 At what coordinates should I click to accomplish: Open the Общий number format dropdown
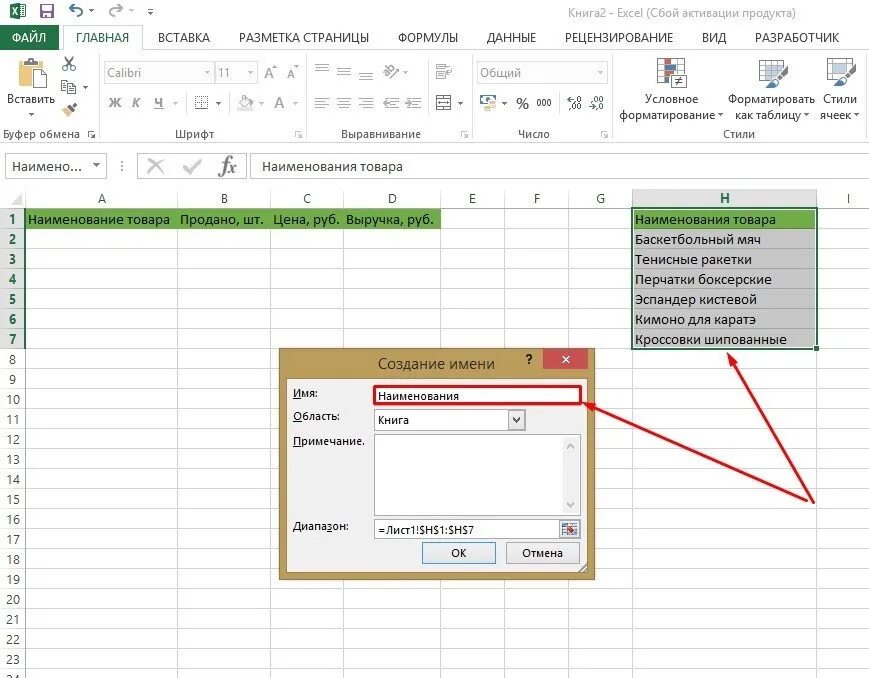point(600,73)
